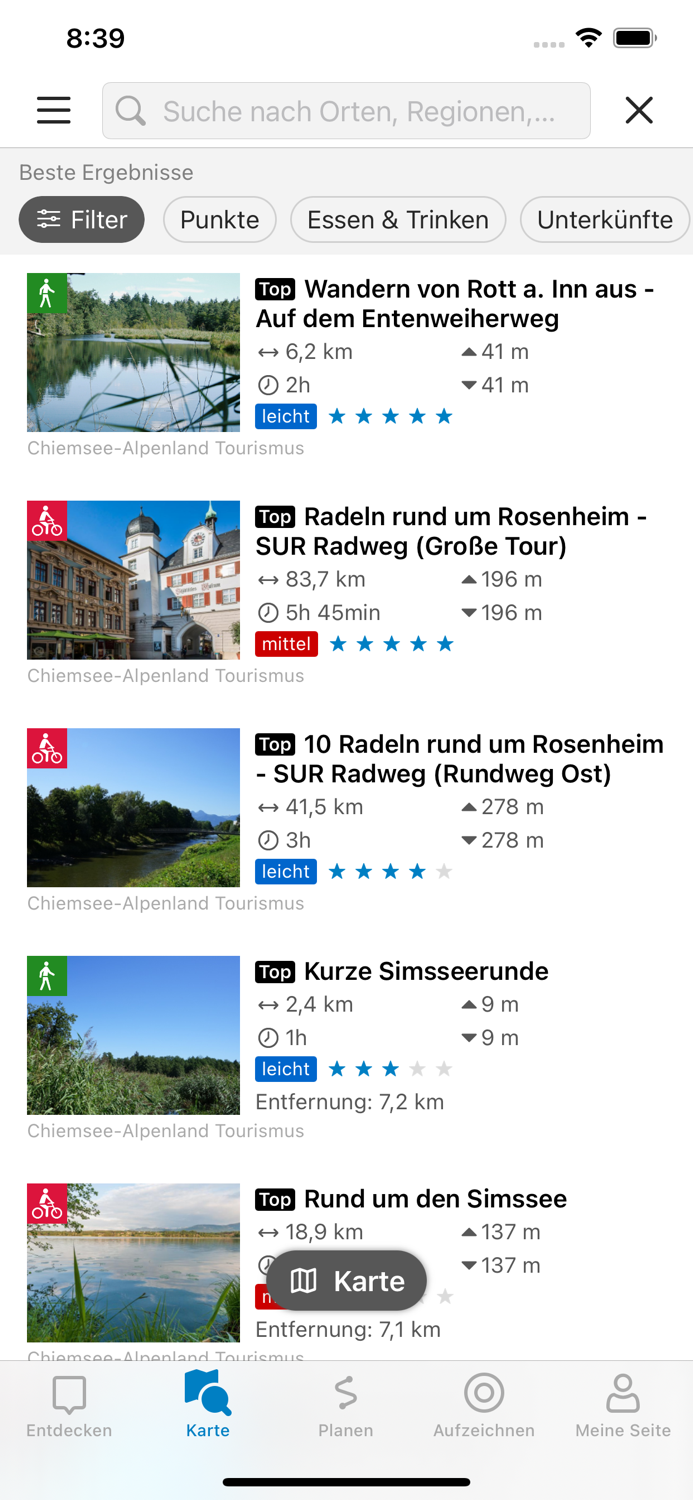The image size is (693, 1500).
Task: Open Meine Seite profile icon
Action: tap(622, 1393)
